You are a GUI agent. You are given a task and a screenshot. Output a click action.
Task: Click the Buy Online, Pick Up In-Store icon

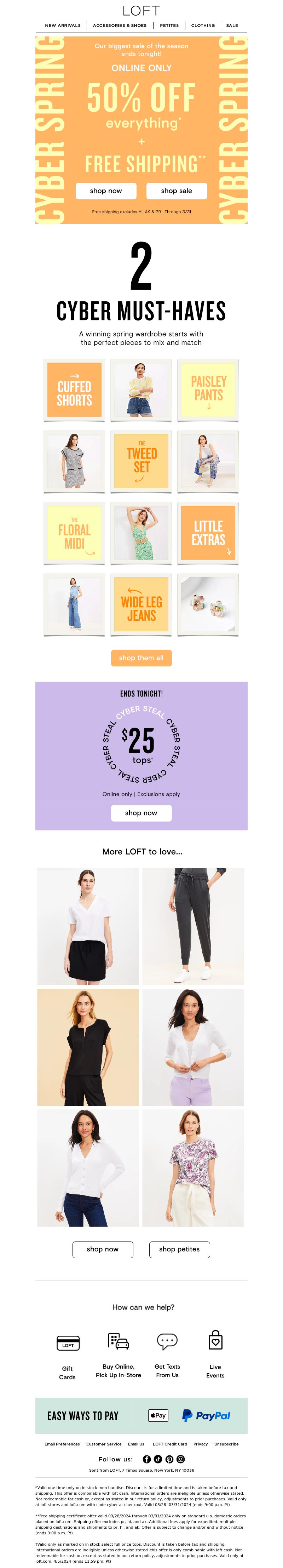coord(118,1341)
